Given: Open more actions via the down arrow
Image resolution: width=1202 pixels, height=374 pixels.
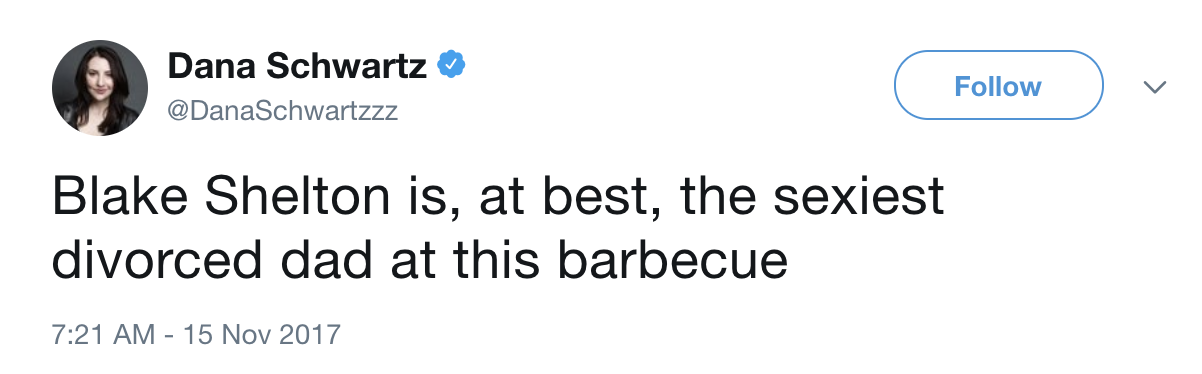Looking at the screenshot, I should pos(1155,88).
